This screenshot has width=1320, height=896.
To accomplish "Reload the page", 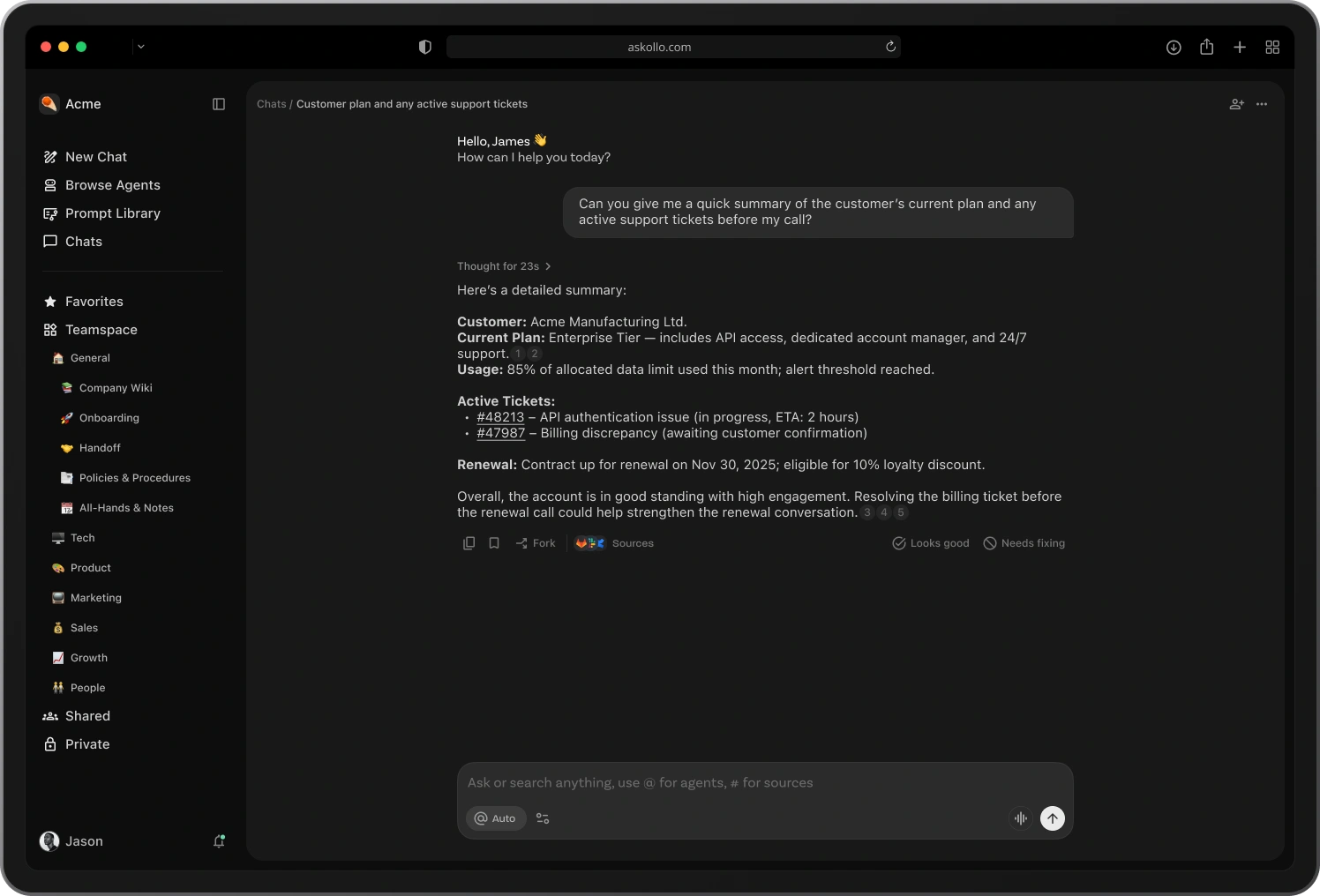I will [x=891, y=47].
